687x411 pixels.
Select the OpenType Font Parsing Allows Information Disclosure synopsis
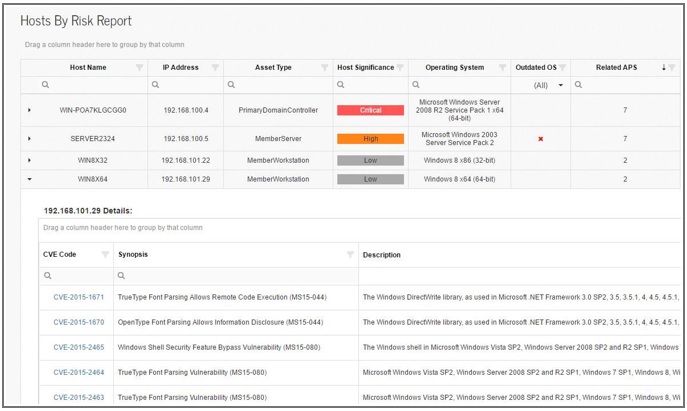pos(220,322)
